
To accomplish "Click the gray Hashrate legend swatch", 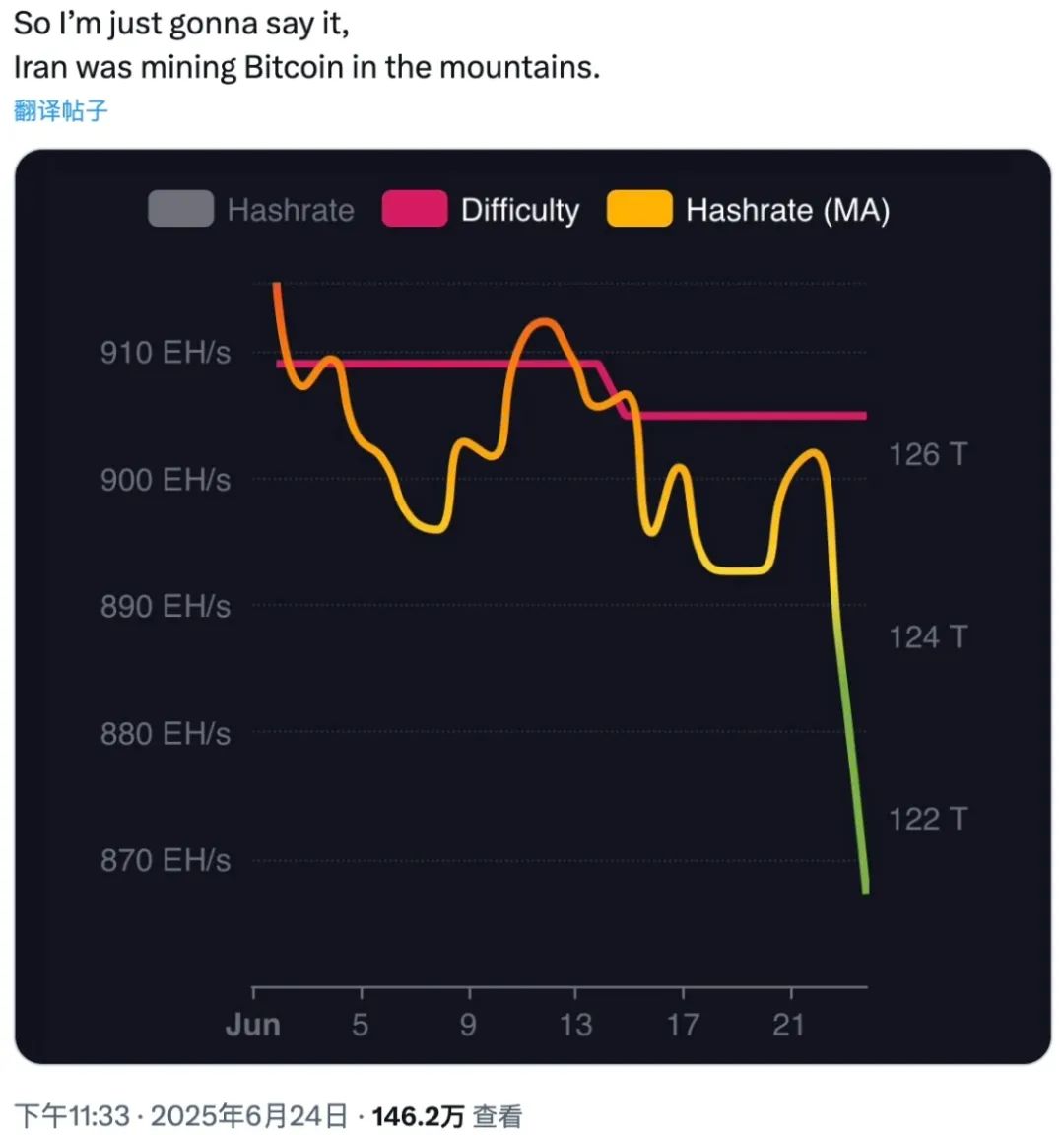I will pos(181,209).
